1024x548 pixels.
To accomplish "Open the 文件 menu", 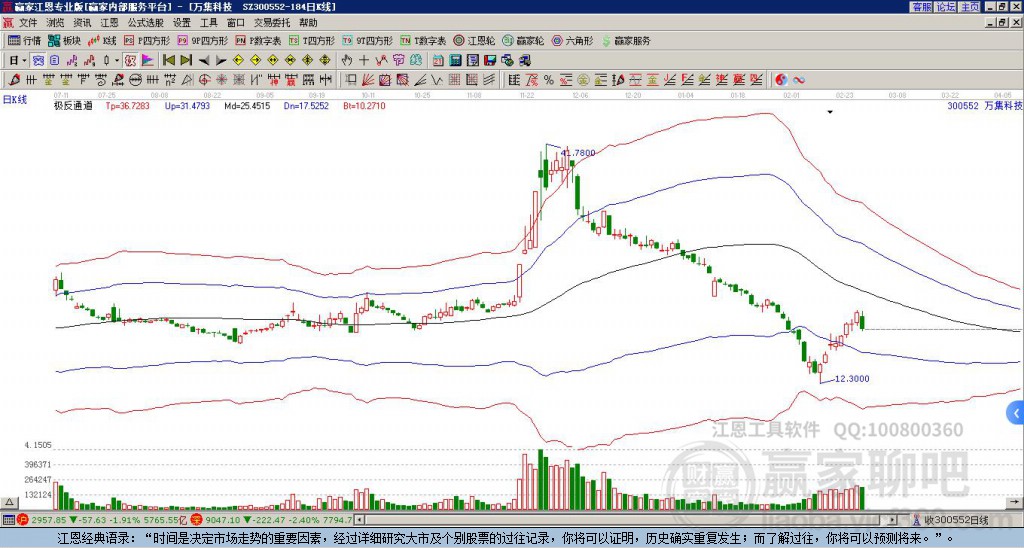I will coord(28,23).
